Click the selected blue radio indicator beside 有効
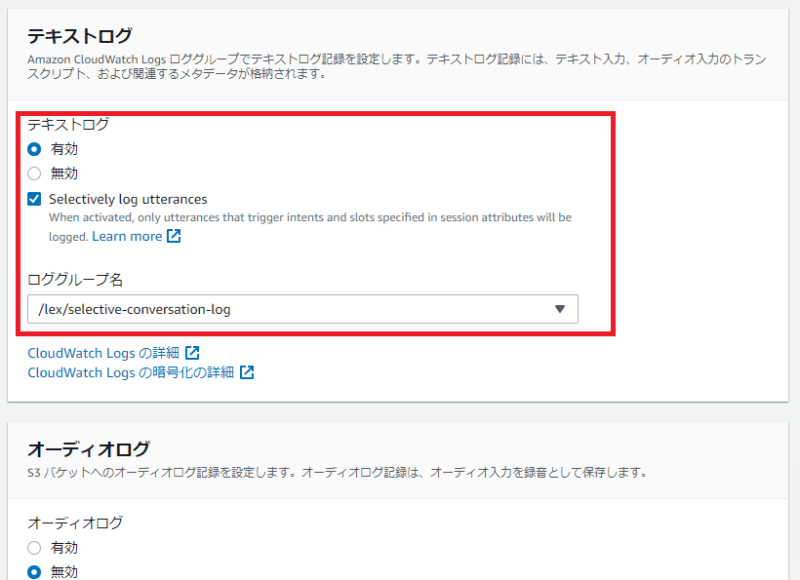The image size is (800, 580). pos(34,148)
